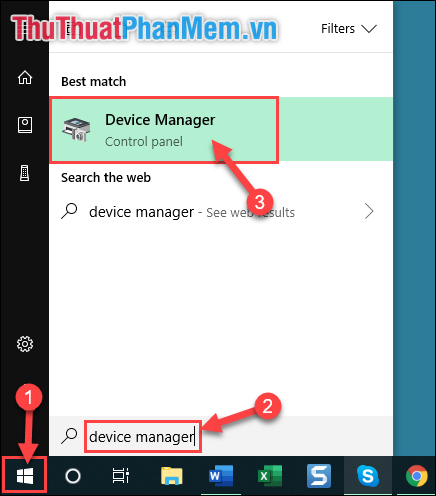Open the Device Manager best match result
Image resolution: width=436 pixels, height=496 pixels.
[221, 129]
